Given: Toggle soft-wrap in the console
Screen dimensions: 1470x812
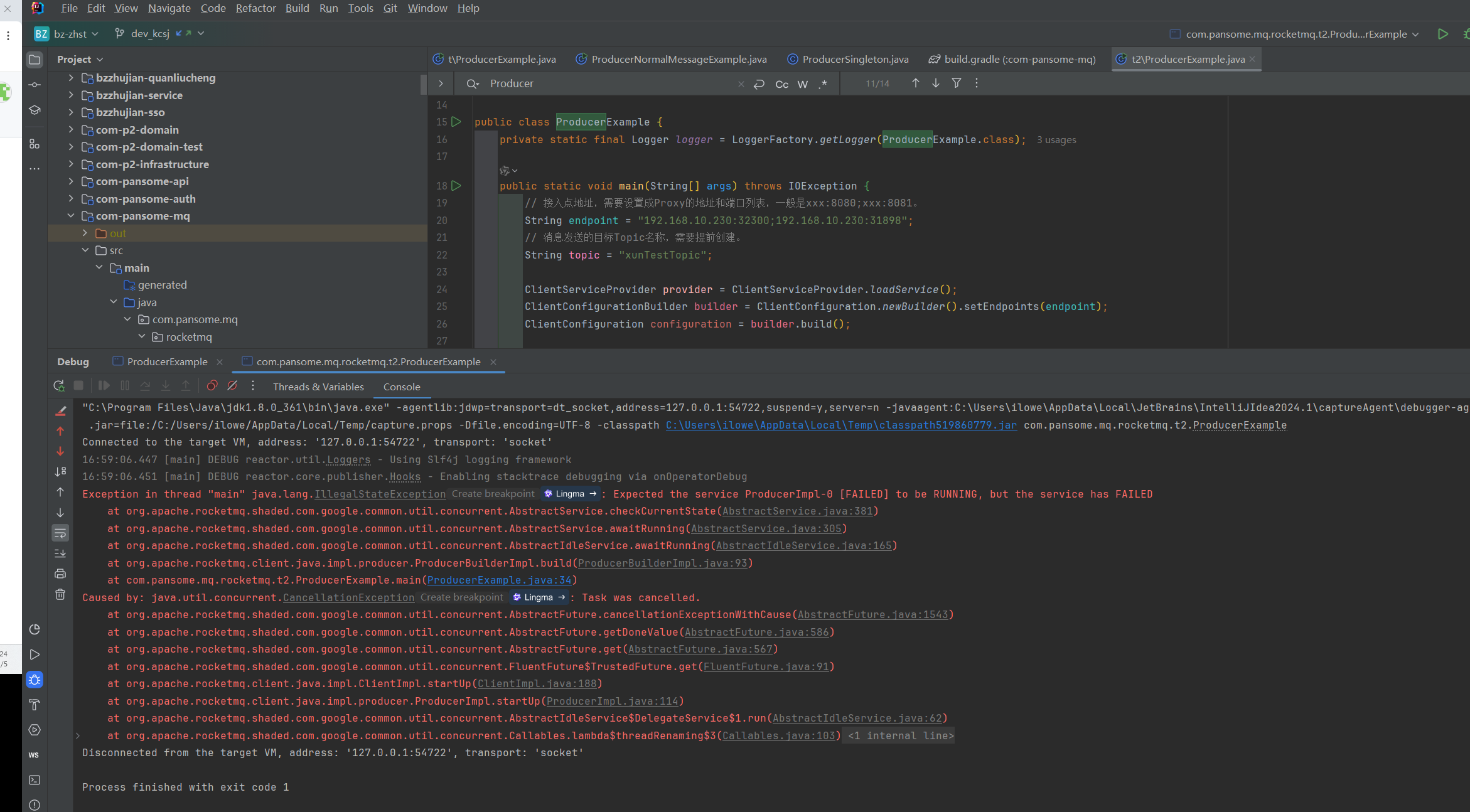Looking at the screenshot, I should click(x=60, y=533).
